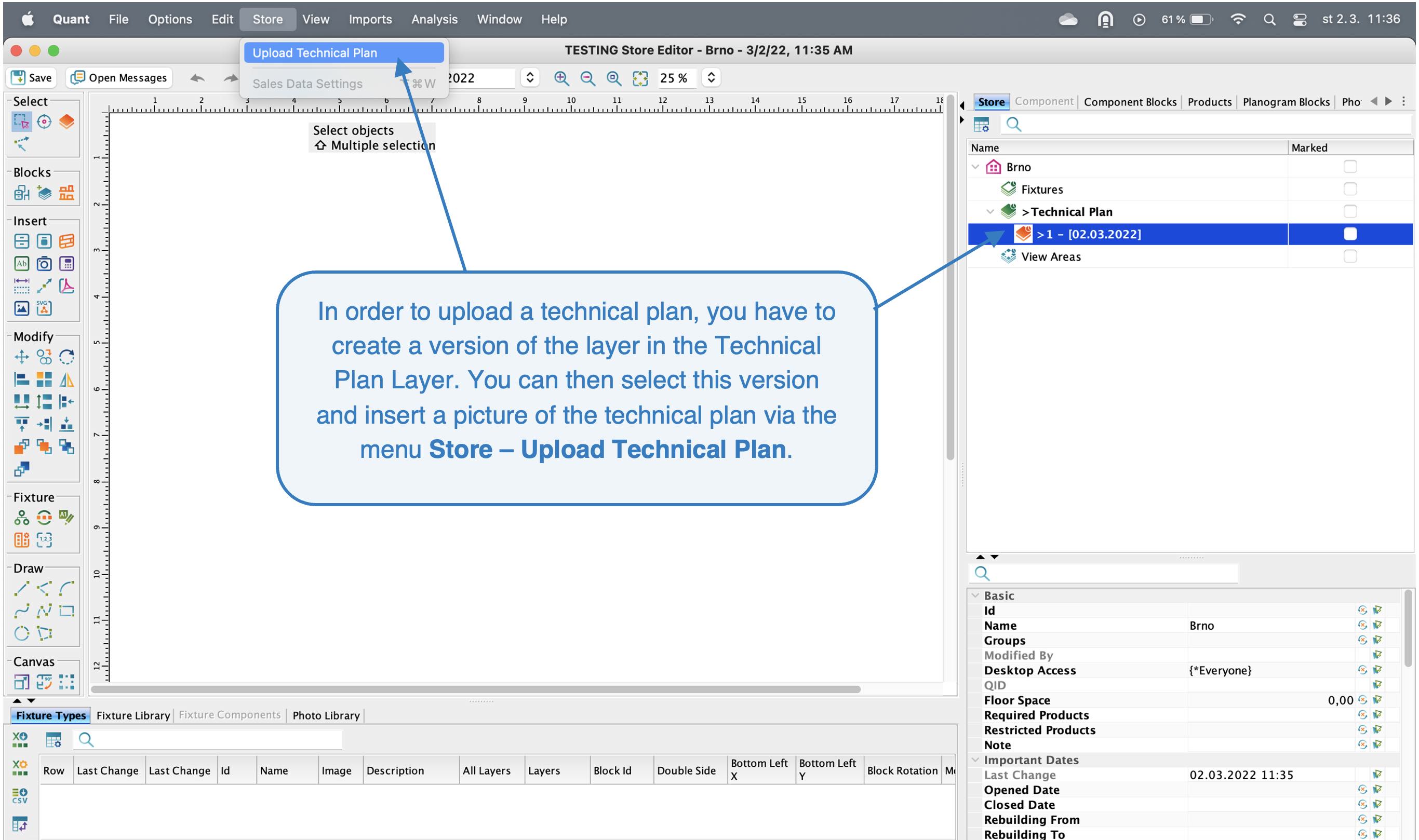
Task: Switch to the Products tab
Action: pyautogui.click(x=1210, y=102)
